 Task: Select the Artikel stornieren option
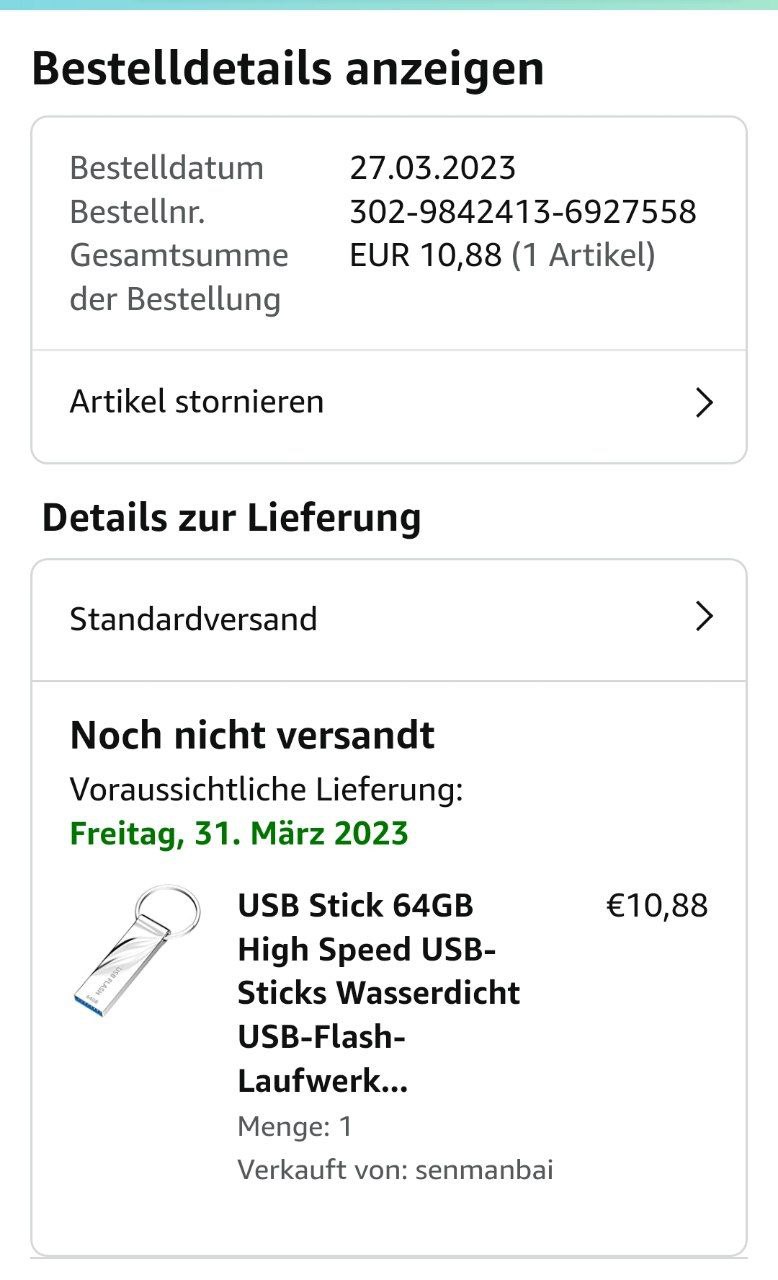(x=197, y=402)
